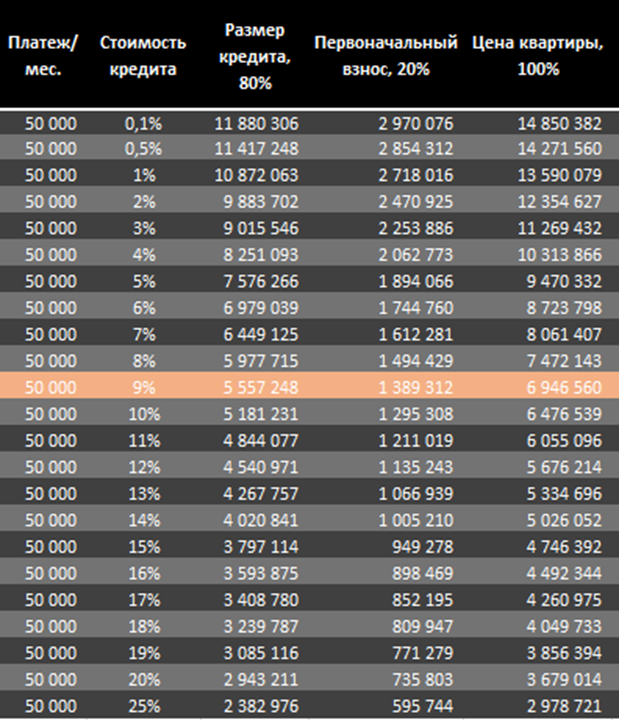Click highlighted apartment price 6 946 560
This screenshot has height=720, width=619.
click(564, 388)
